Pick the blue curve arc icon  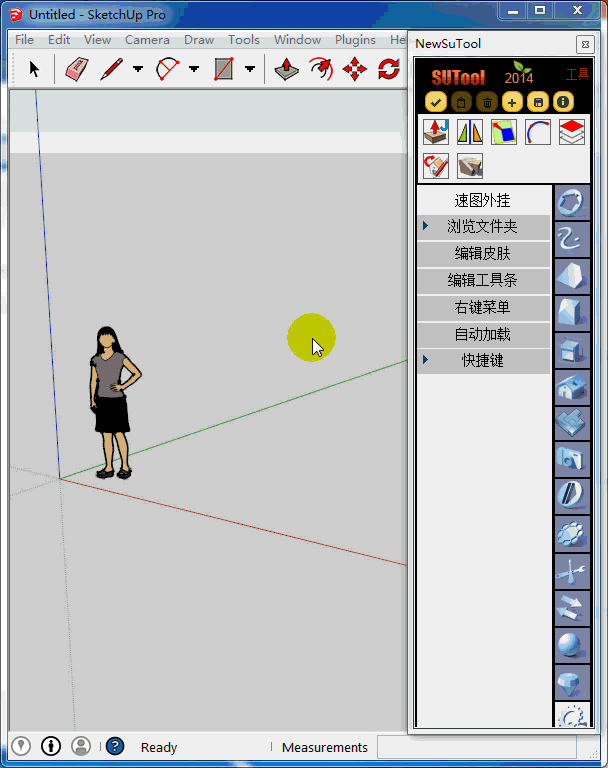[x=538, y=132]
